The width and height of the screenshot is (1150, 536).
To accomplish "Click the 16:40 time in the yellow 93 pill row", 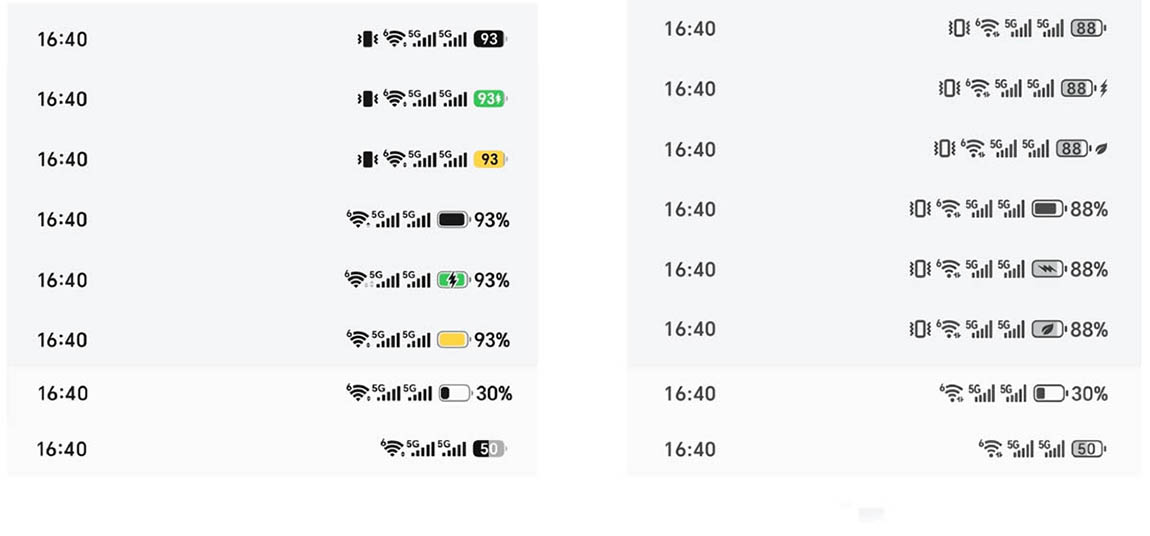I will [x=62, y=159].
